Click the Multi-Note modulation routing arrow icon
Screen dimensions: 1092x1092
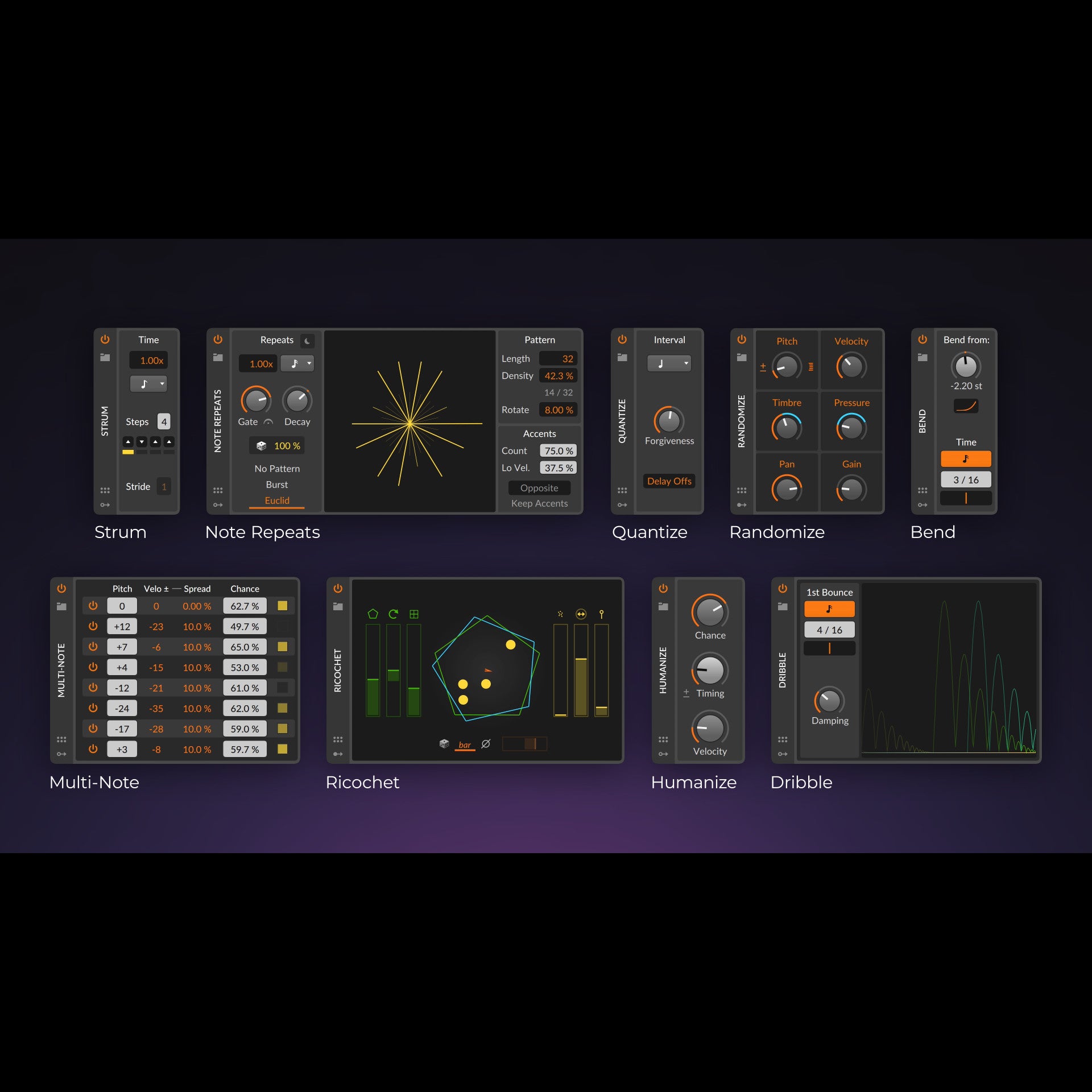61,754
